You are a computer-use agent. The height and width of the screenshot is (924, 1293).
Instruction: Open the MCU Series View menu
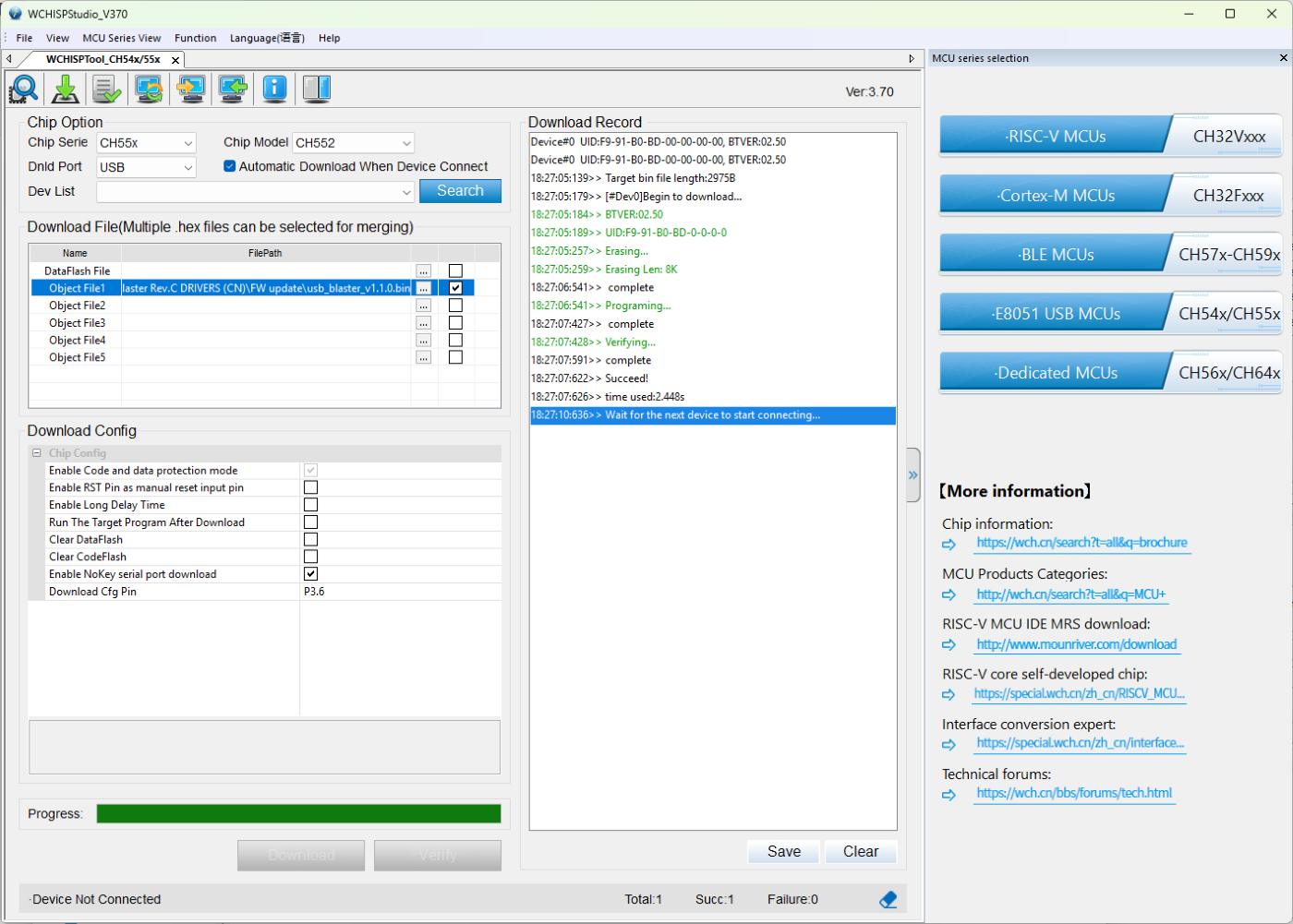point(121,38)
